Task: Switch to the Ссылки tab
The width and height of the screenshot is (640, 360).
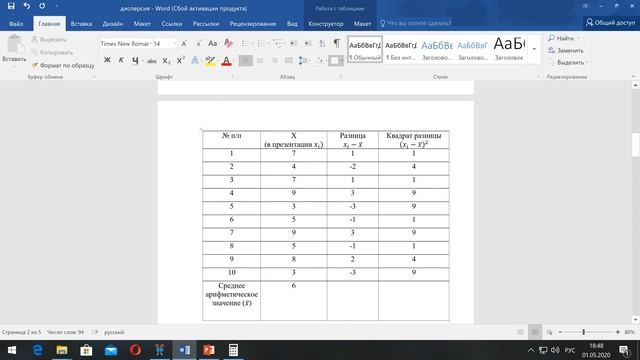Action: (172, 24)
